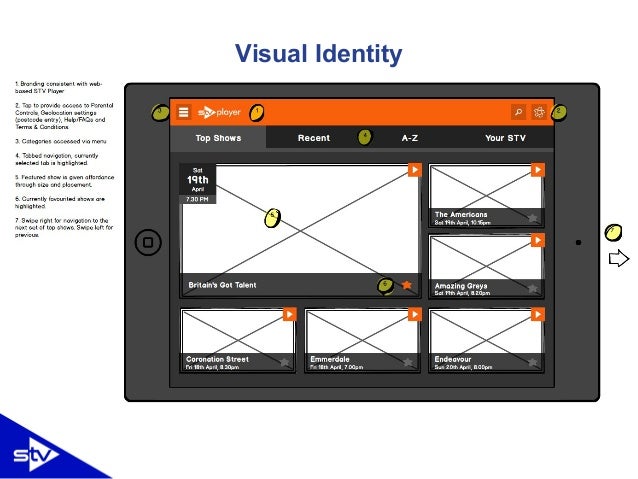The width and height of the screenshot is (638, 479).
Task: Click the 7.30 PM time label
Action: point(197,199)
